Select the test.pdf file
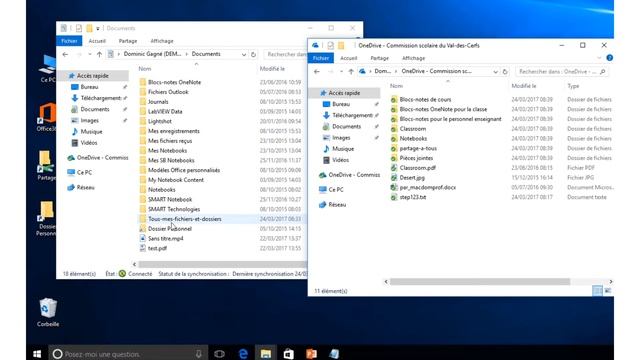The image size is (640, 360). (157, 248)
